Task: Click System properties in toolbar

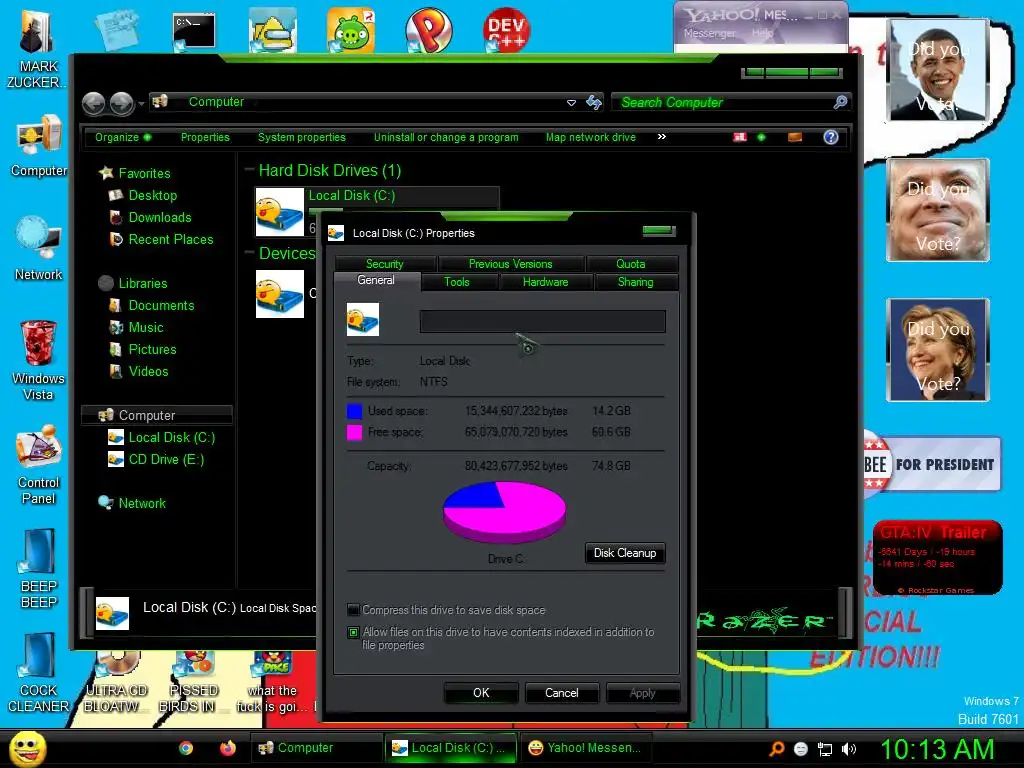Action: click(x=302, y=137)
